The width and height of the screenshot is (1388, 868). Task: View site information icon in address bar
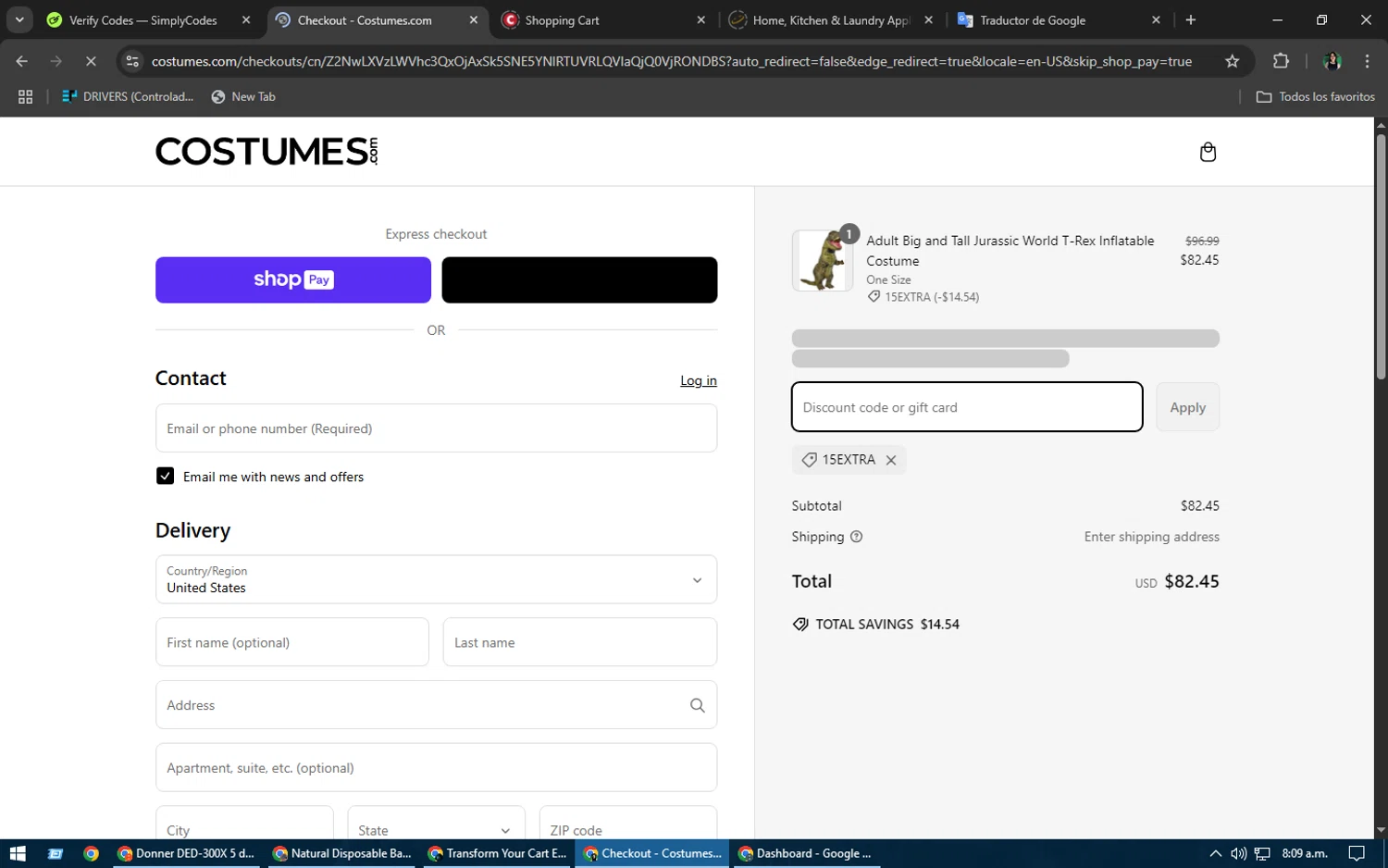pyautogui.click(x=132, y=61)
